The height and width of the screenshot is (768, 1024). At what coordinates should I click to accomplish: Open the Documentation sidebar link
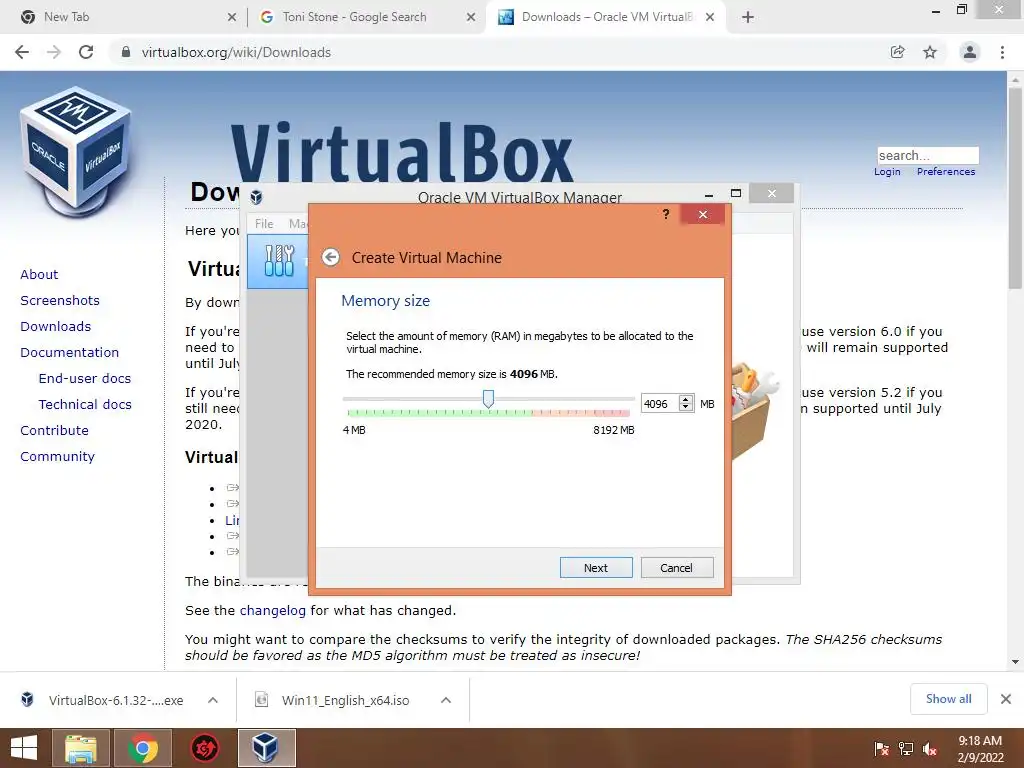click(70, 353)
